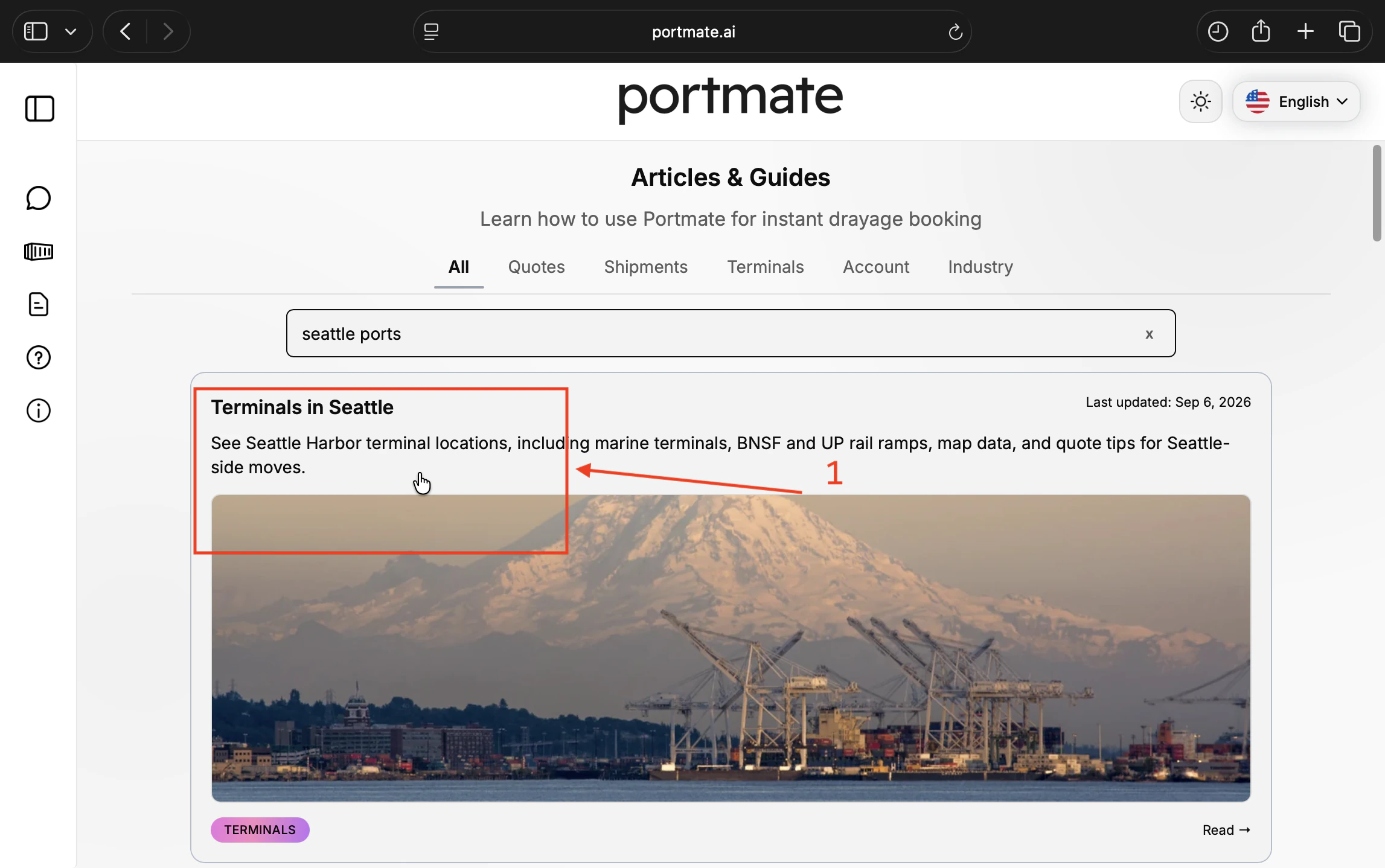The image size is (1385, 868).
Task: Switch to the Industry tab
Action: point(980,267)
